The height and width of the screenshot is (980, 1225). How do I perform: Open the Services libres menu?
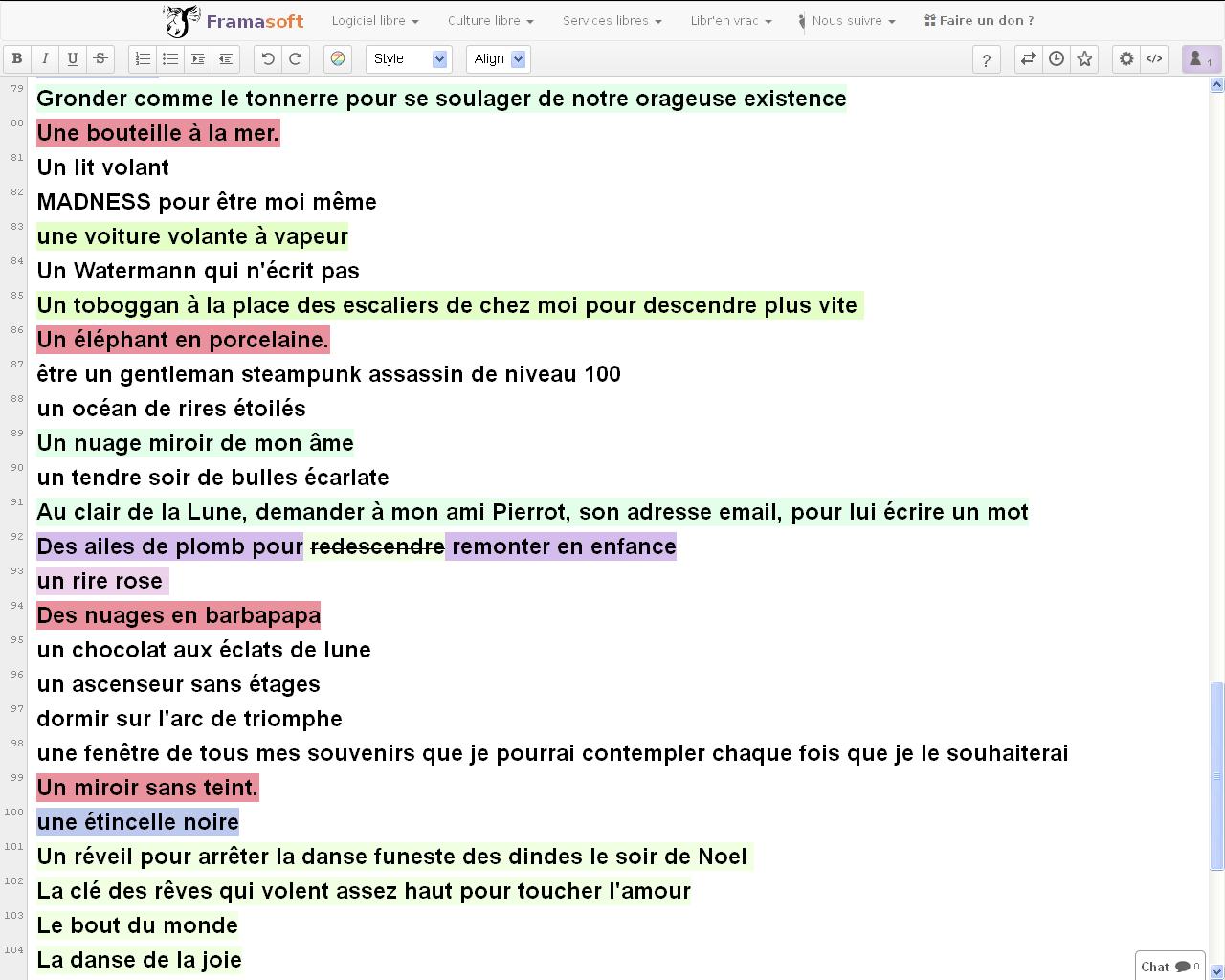(612, 21)
